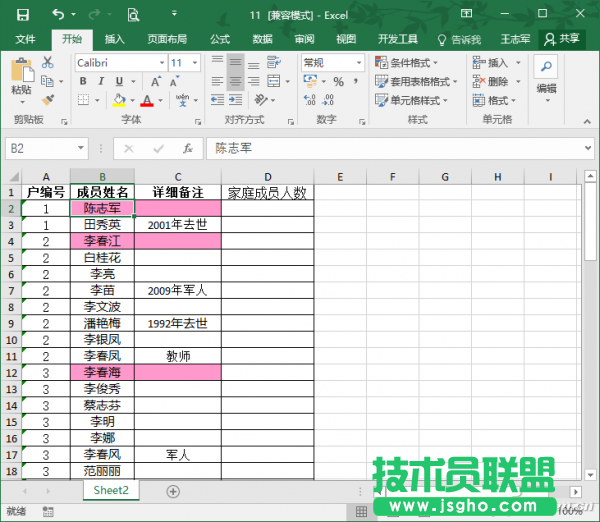This screenshot has width=600, height=522.
Task: Click 告诉我 tell me box
Action: [x=459, y=39]
